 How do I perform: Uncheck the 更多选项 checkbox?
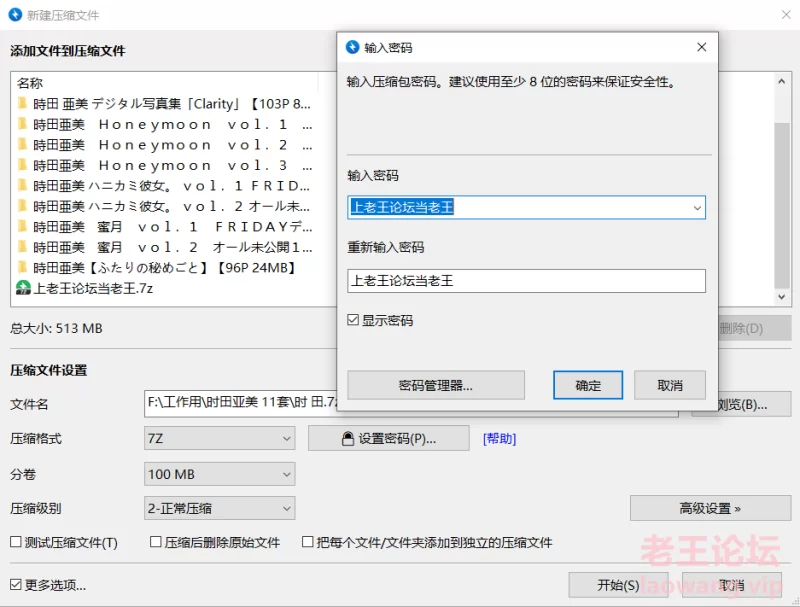[x=16, y=585]
